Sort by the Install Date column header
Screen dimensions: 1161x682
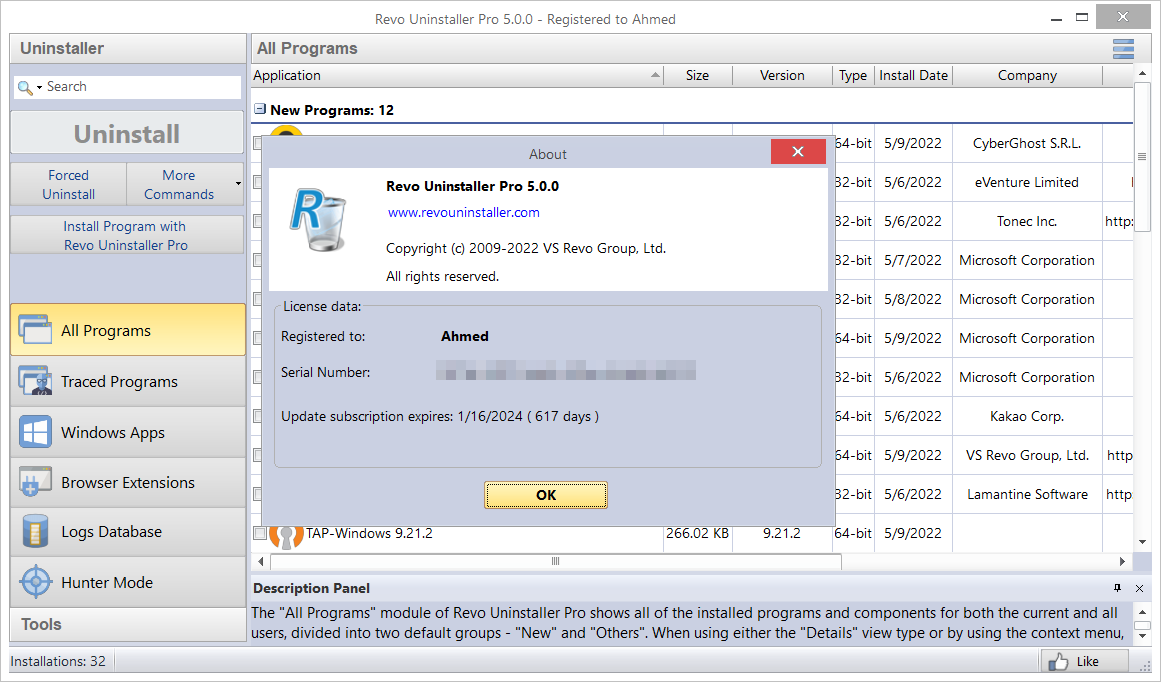[913, 76]
